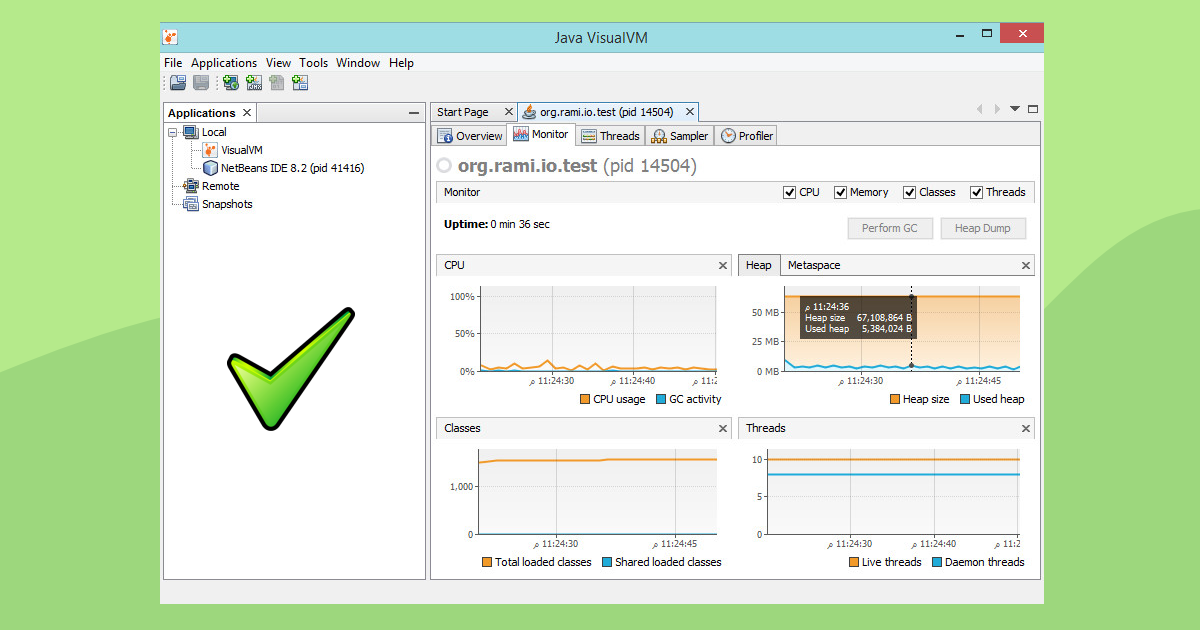Select the Remote node in the tree
Viewport: 1200px width, 630px height.
point(212,186)
